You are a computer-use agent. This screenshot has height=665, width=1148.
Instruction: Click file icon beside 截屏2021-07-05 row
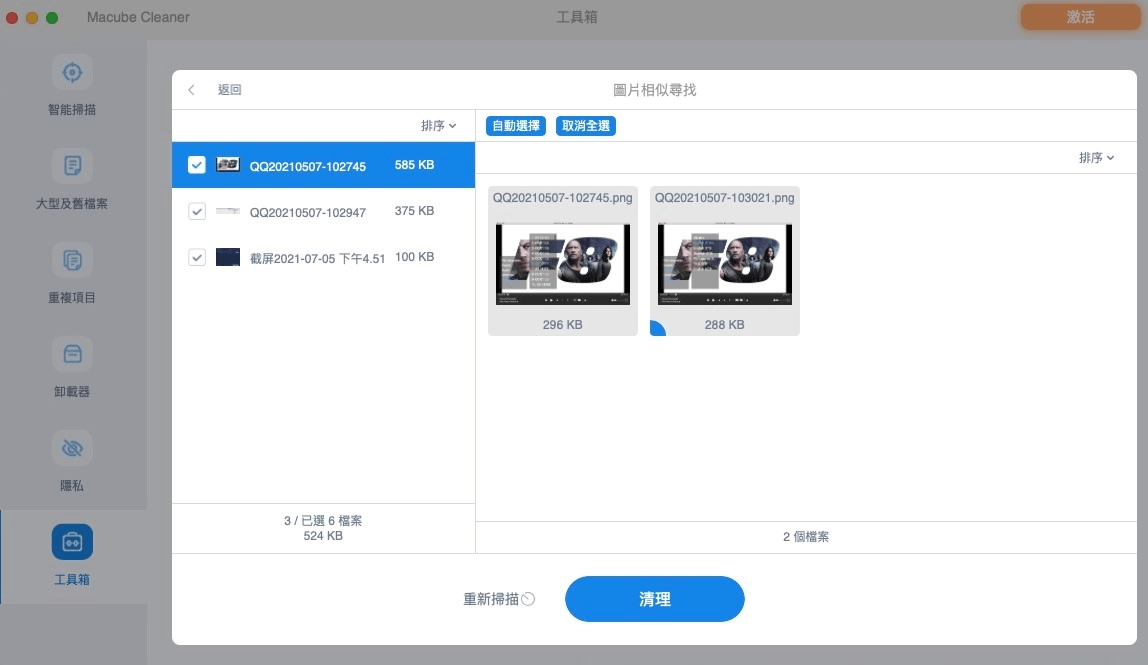[x=228, y=257]
